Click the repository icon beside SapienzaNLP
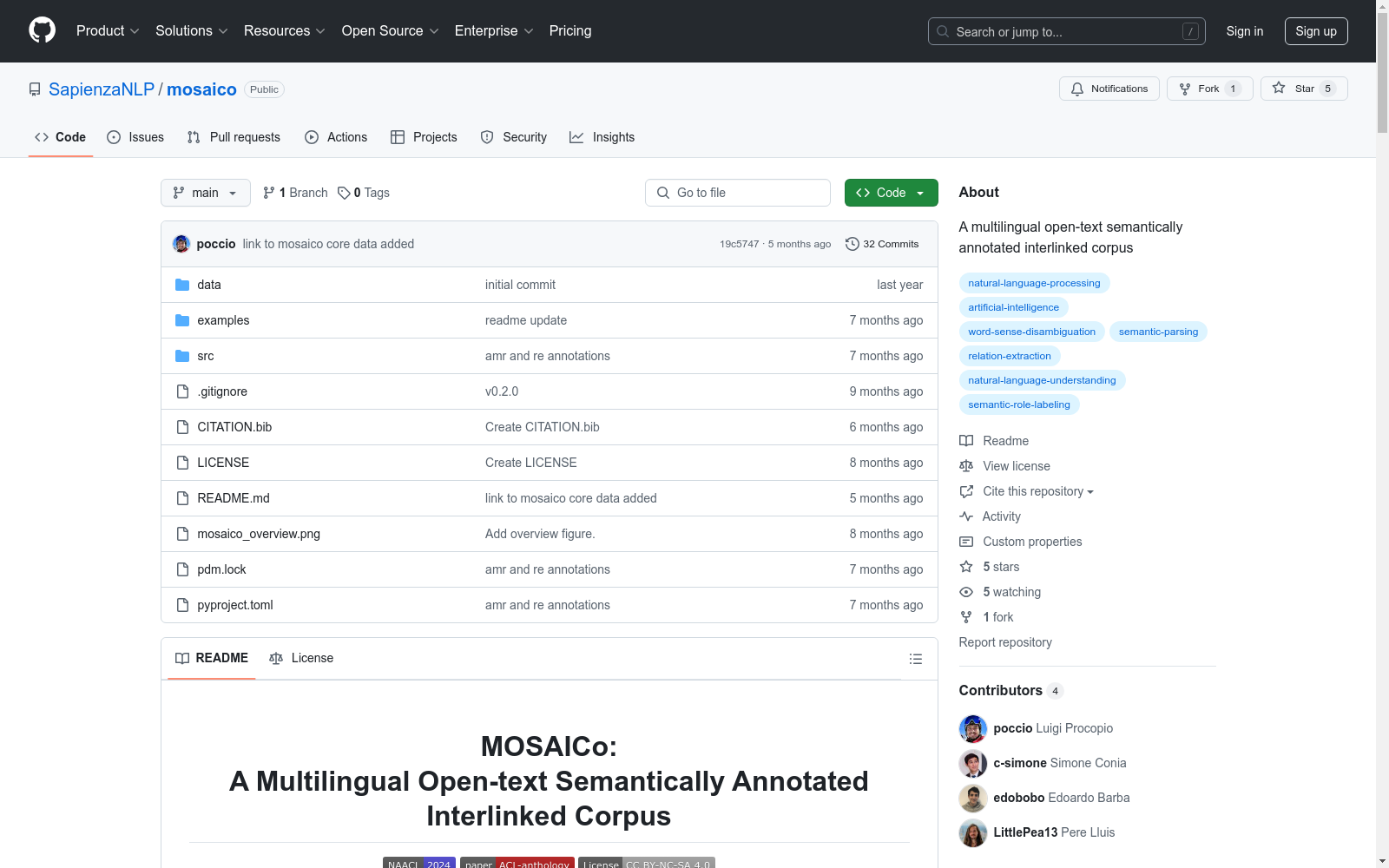The image size is (1389, 868). pyautogui.click(x=35, y=89)
